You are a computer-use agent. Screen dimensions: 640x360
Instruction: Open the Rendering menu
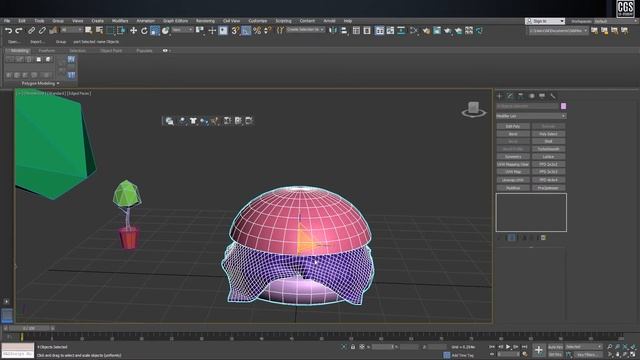click(x=205, y=21)
